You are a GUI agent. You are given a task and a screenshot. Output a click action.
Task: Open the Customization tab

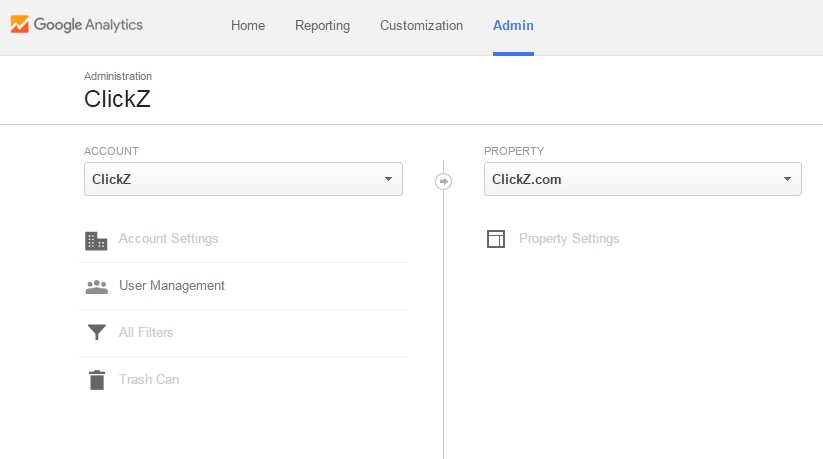(421, 26)
